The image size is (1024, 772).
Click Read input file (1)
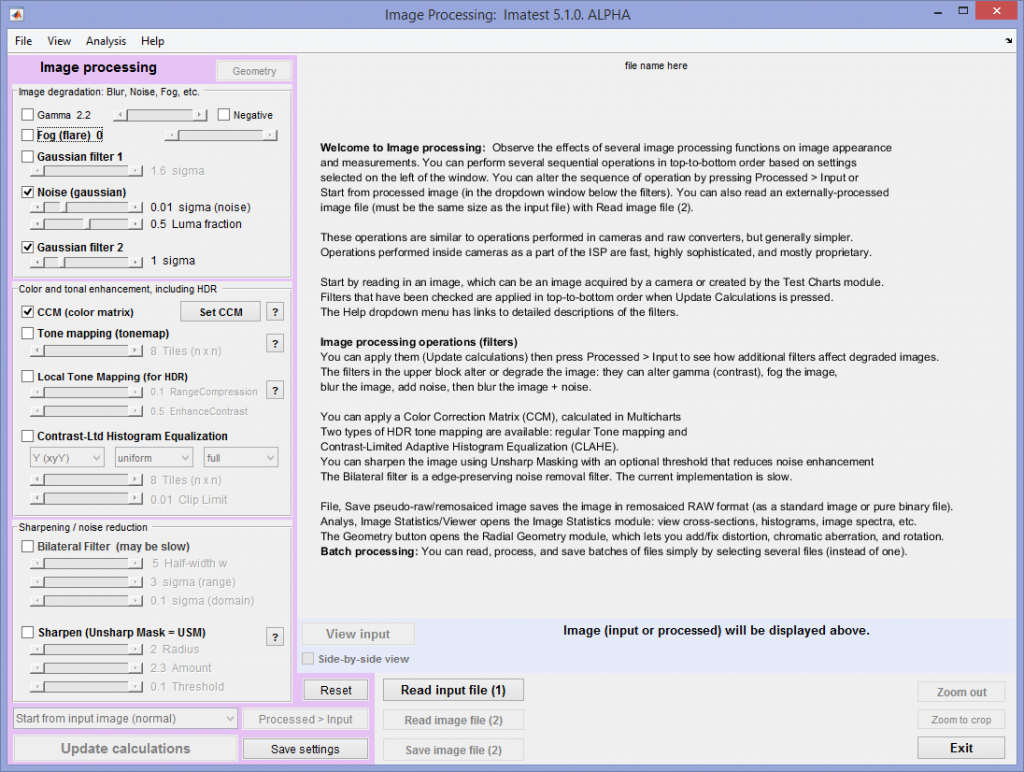pos(452,689)
